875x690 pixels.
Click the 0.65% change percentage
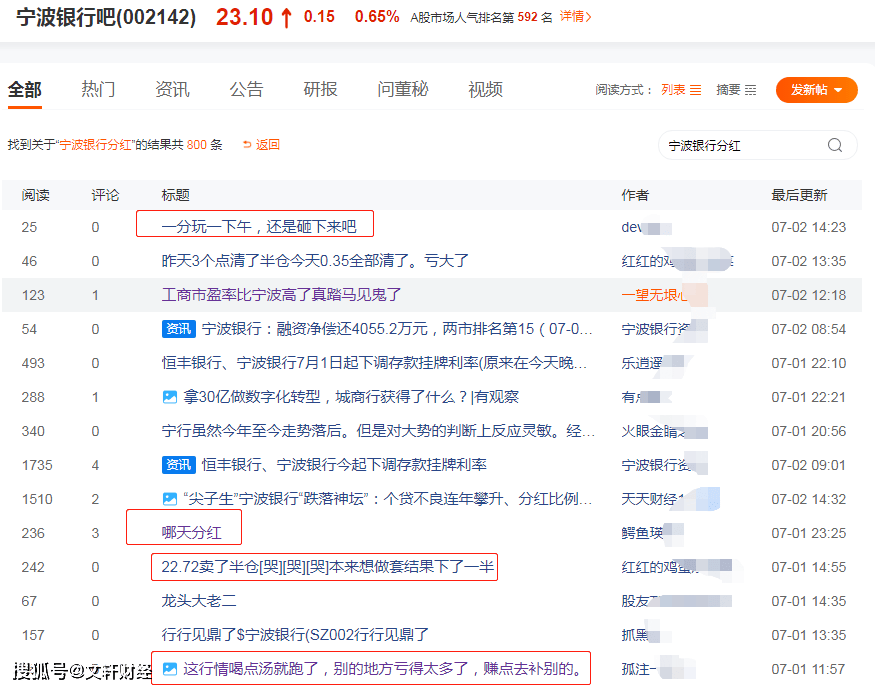click(x=377, y=17)
